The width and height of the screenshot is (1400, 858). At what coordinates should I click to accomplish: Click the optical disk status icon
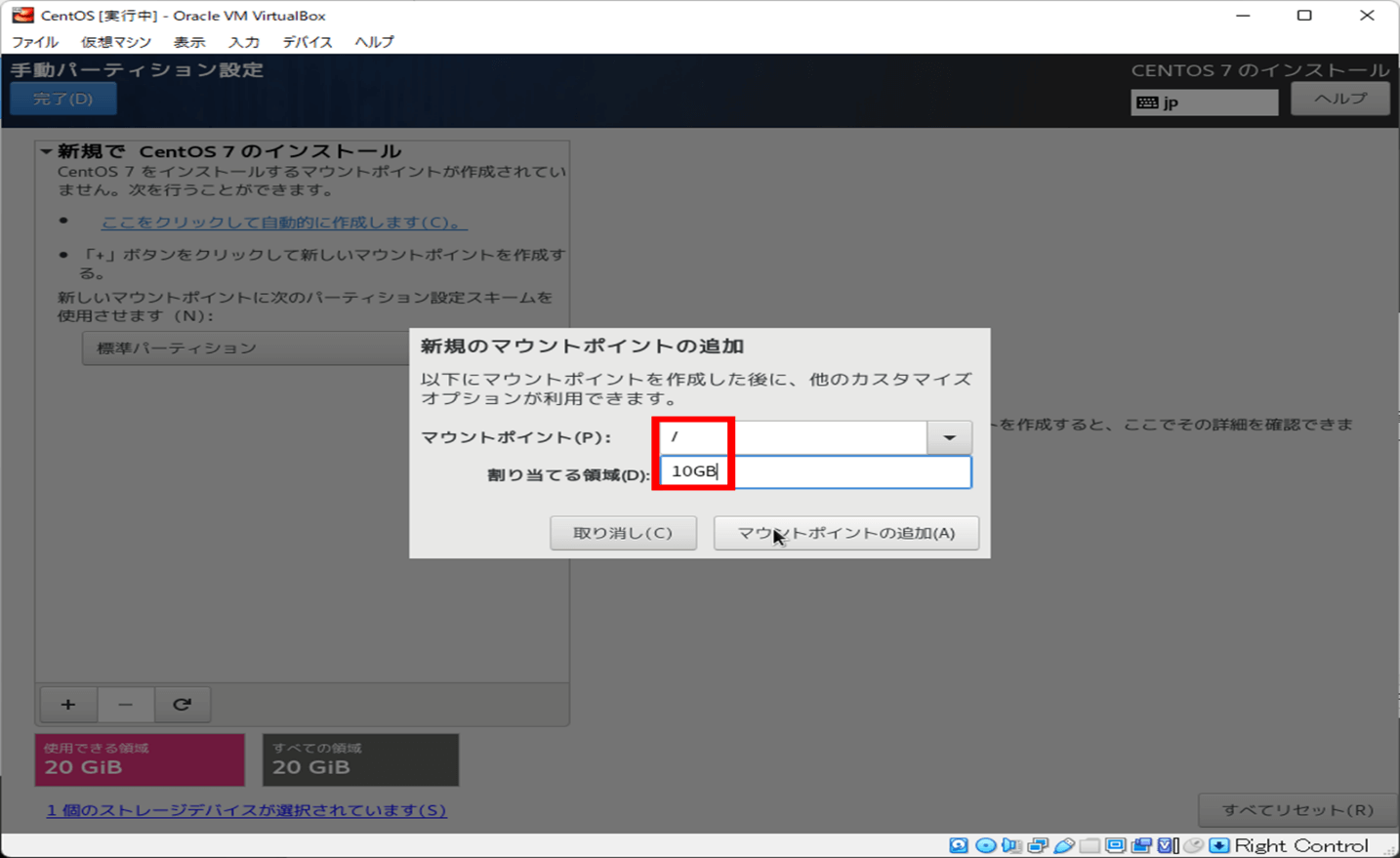click(985, 845)
